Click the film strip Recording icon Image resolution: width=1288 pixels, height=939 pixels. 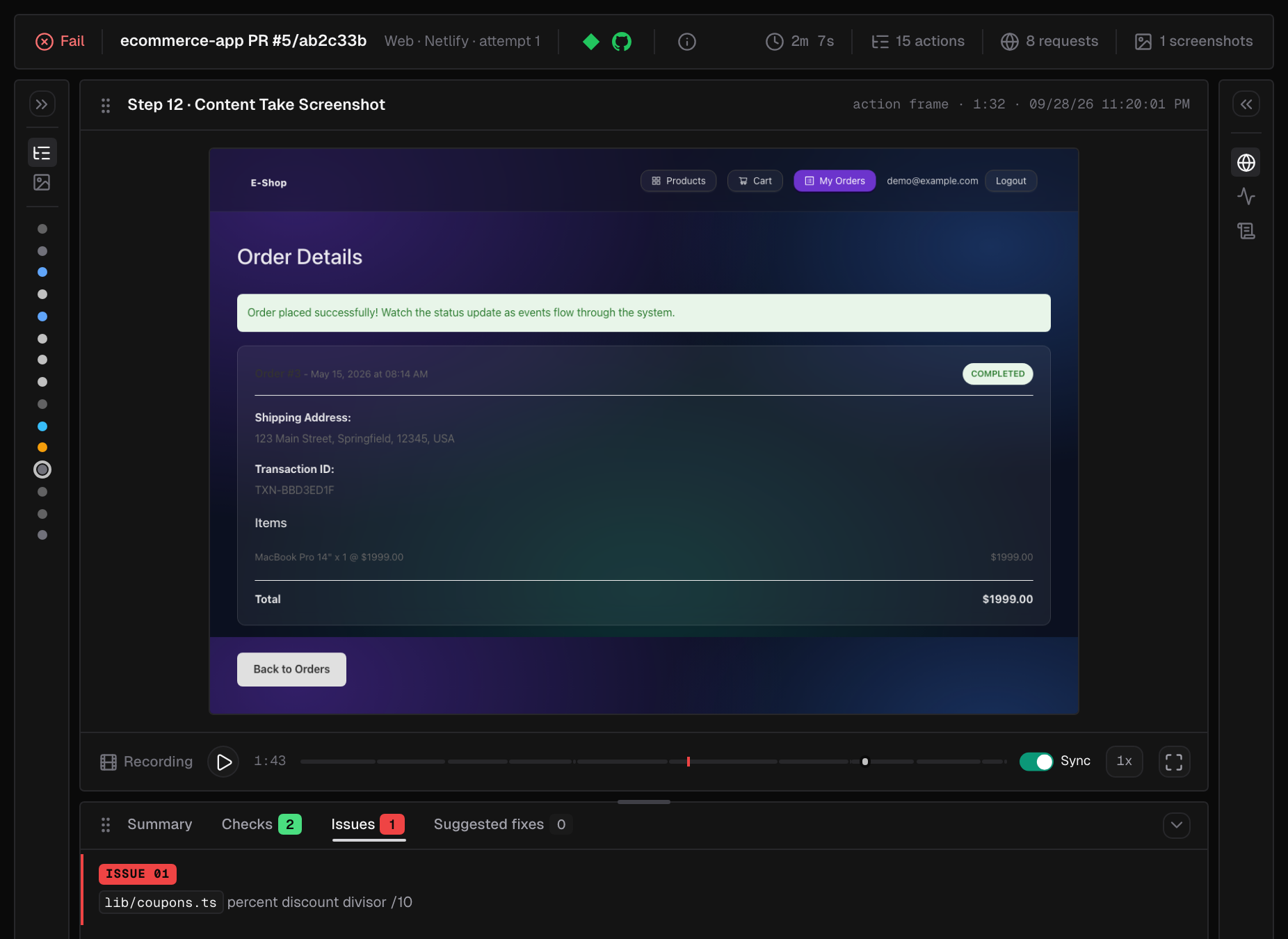[108, 762]
